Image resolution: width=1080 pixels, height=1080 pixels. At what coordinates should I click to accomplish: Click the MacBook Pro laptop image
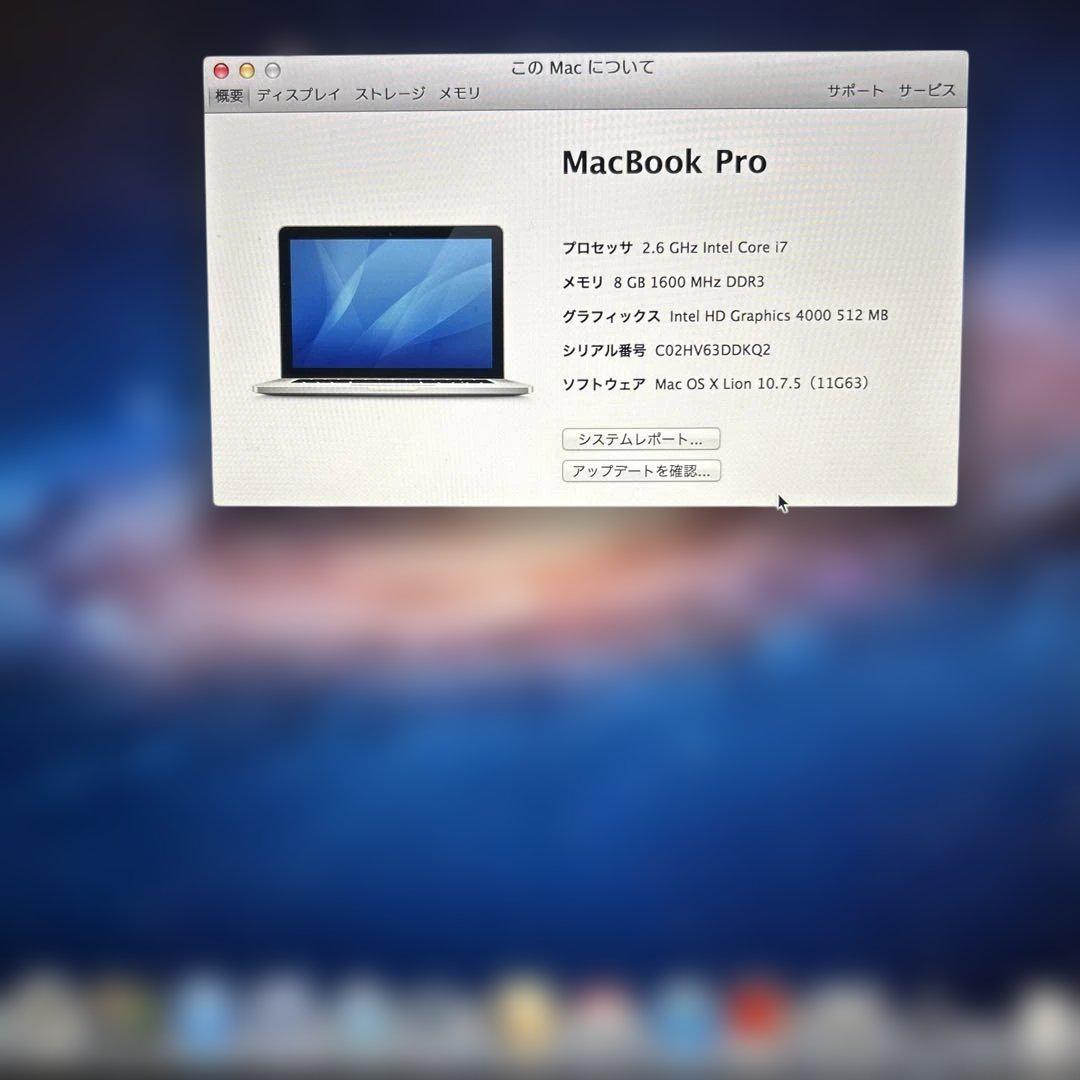click(392, 311)
